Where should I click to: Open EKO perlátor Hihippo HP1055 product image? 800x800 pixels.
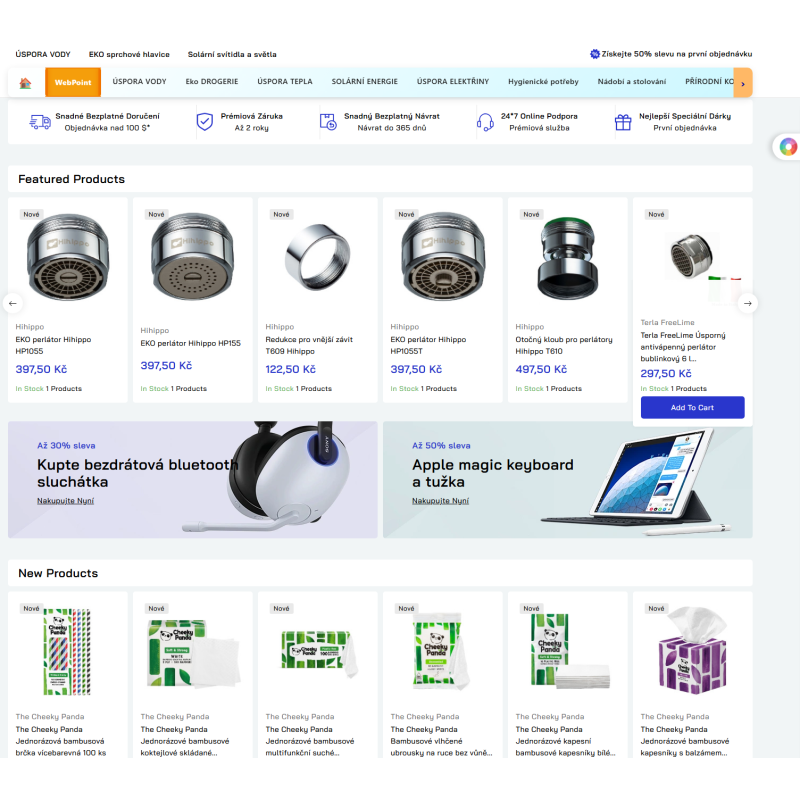[68, 257]
